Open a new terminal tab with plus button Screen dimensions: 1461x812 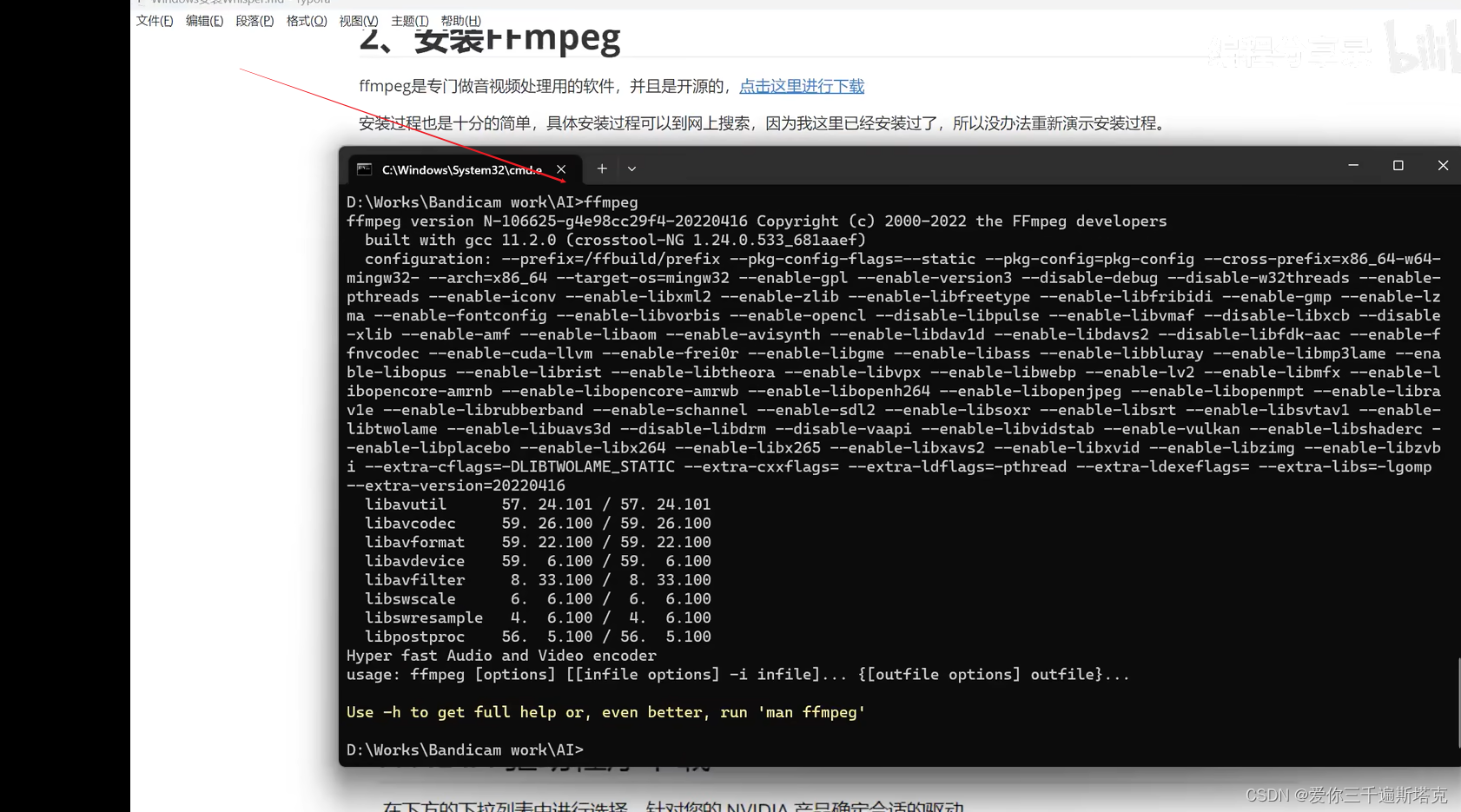pyautogui.click(x=601, y=168)
